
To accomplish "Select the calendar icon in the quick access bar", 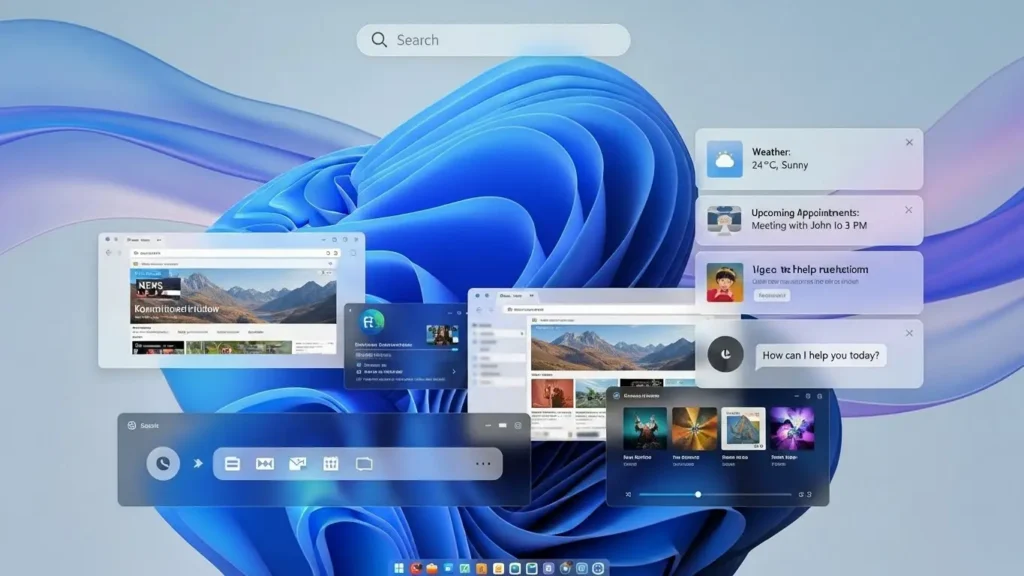I will [x=331, y=463].
